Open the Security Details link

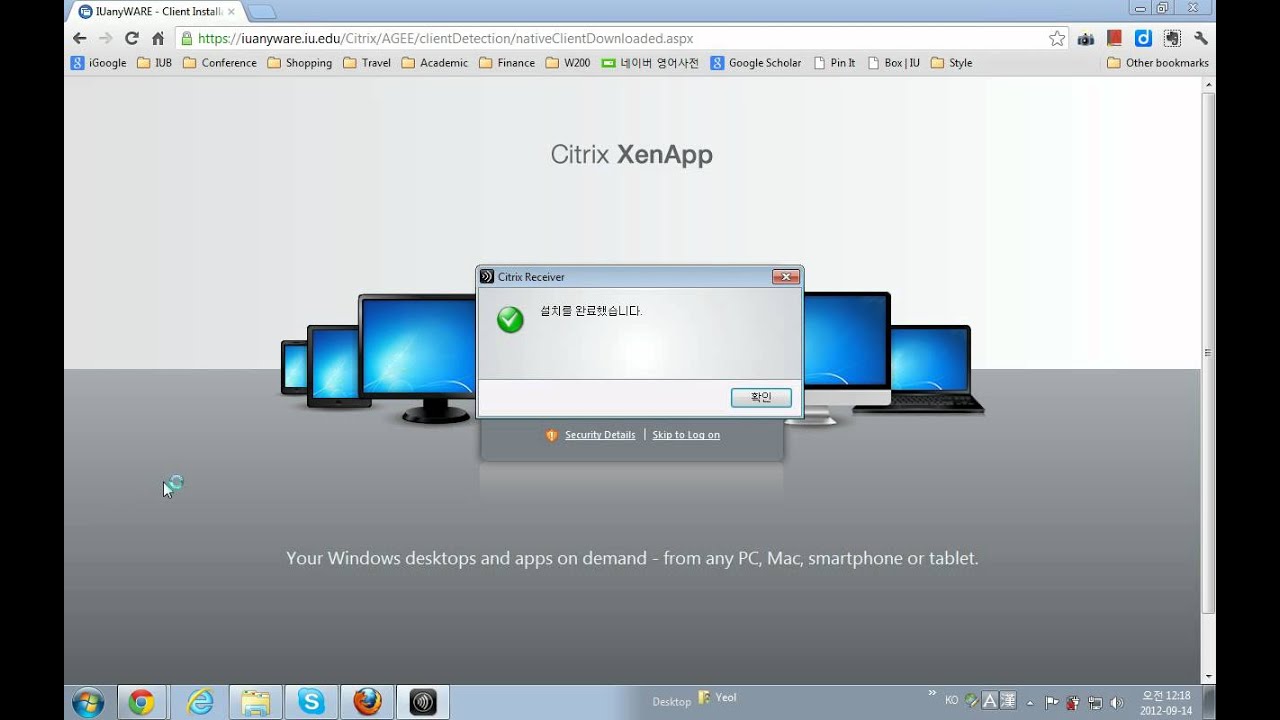point(600,435)
